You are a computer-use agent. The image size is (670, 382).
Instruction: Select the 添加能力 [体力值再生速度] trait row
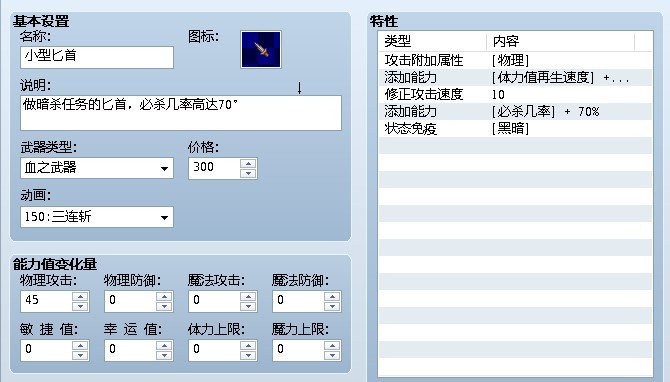tap(515, 77)
